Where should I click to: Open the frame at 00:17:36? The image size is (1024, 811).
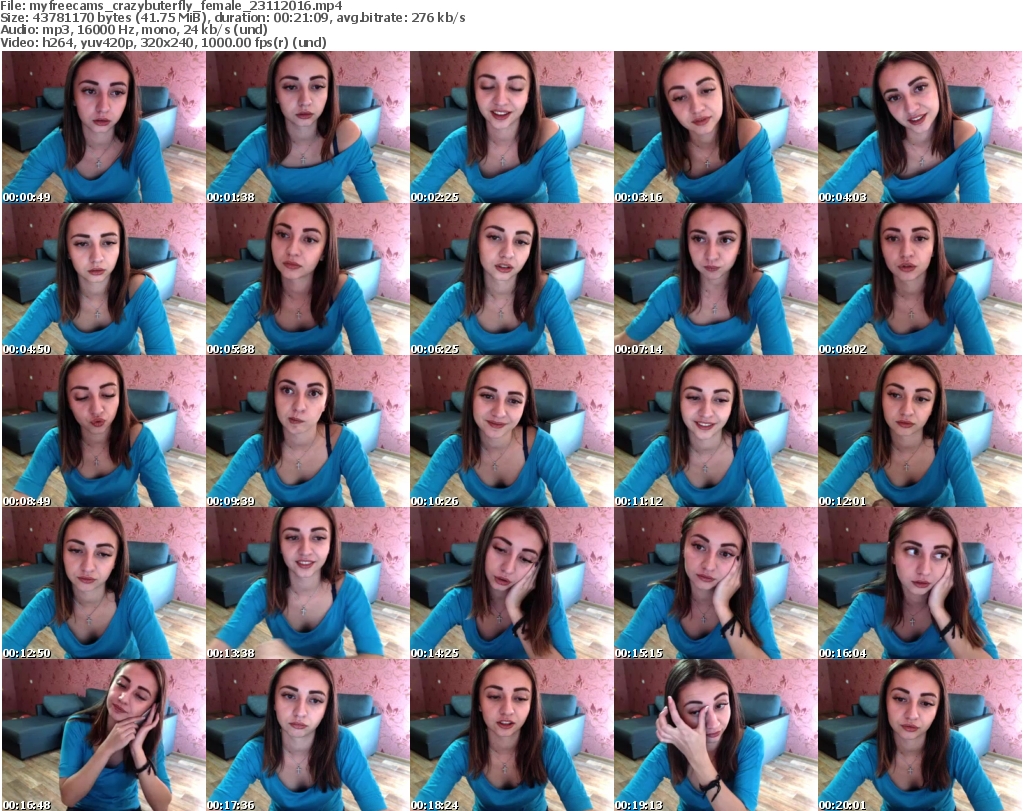pos(308,735)
